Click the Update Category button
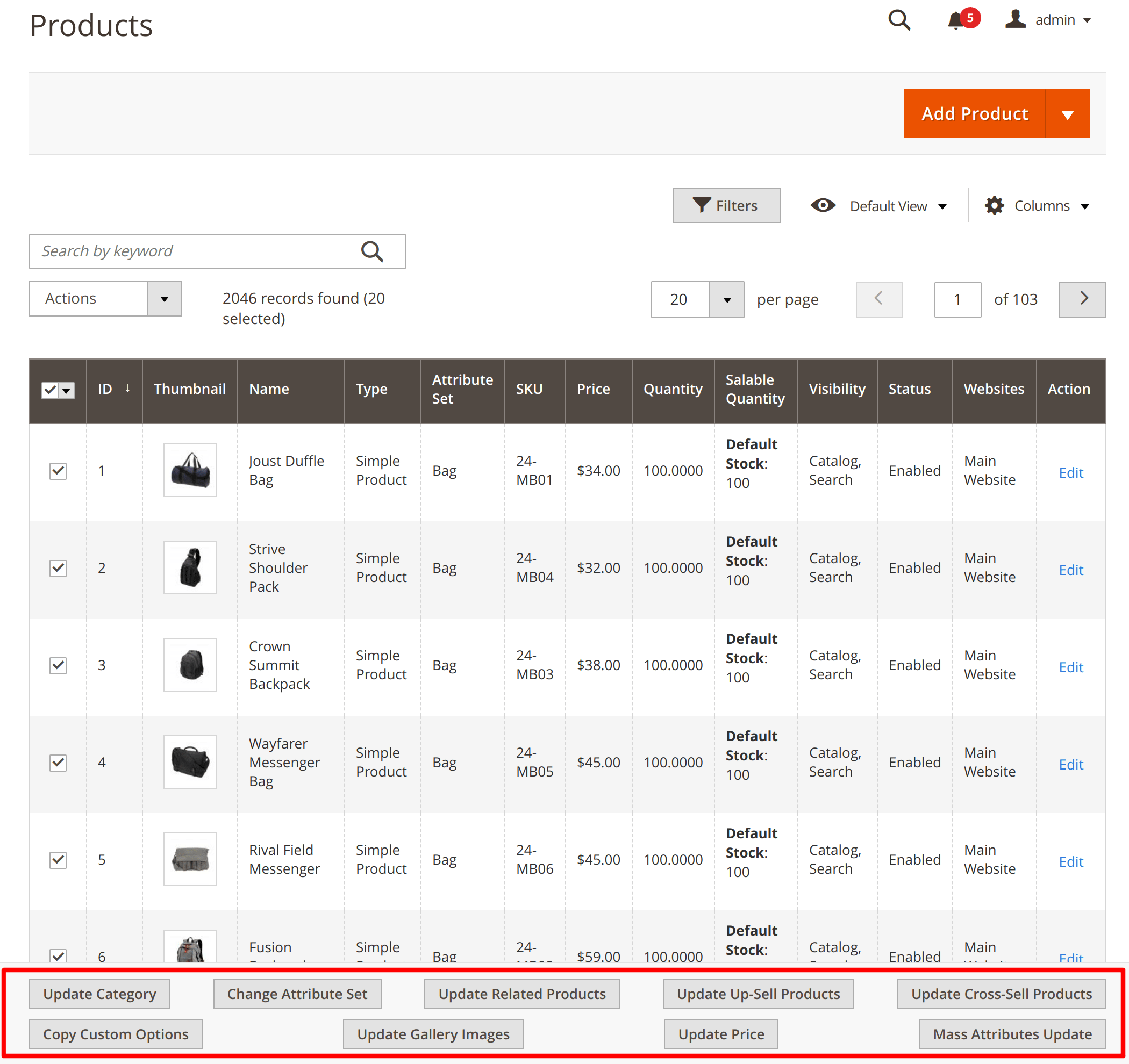The height and width of the screenshot is (1064, 1129). tap(99, 994)
